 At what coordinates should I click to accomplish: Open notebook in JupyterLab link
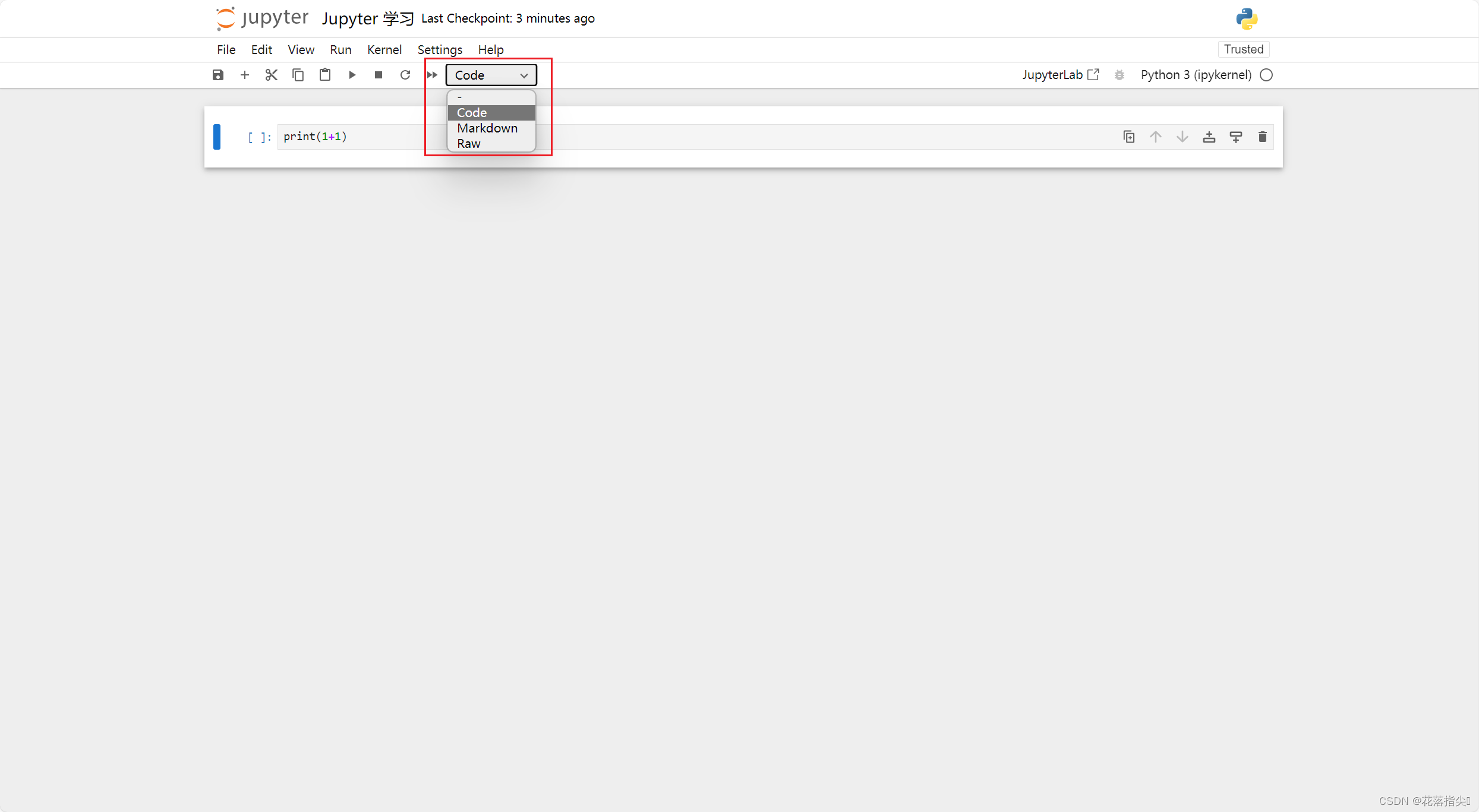[x=1061, y=75]
